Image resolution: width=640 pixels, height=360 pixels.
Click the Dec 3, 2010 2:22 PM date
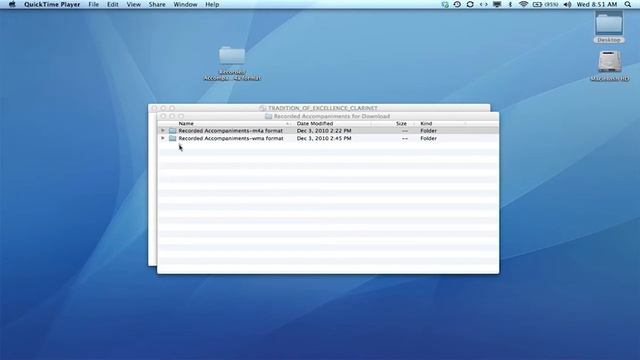(x=324, y=131)
